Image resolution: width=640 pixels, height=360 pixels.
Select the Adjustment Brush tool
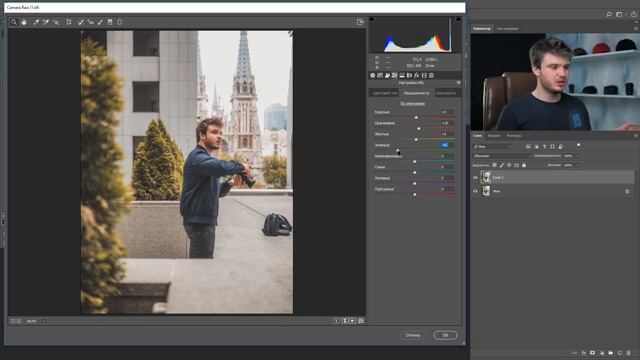coord(100,22)
